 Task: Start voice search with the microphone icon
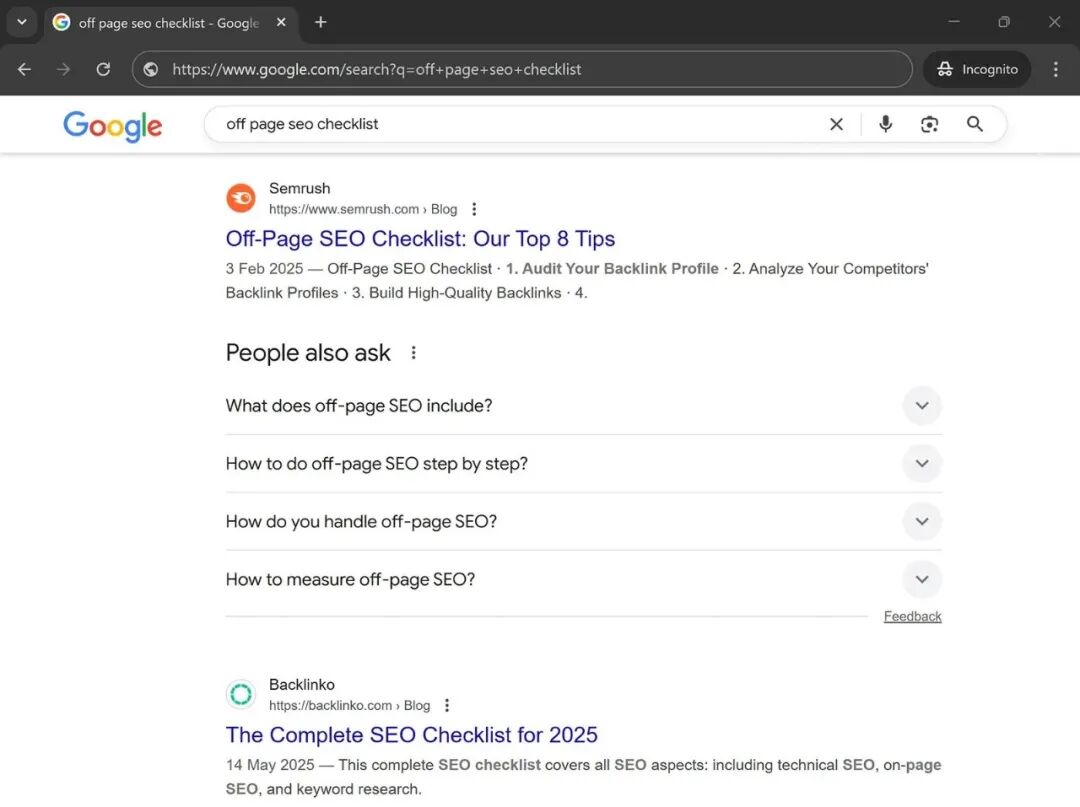click(886, 124)
